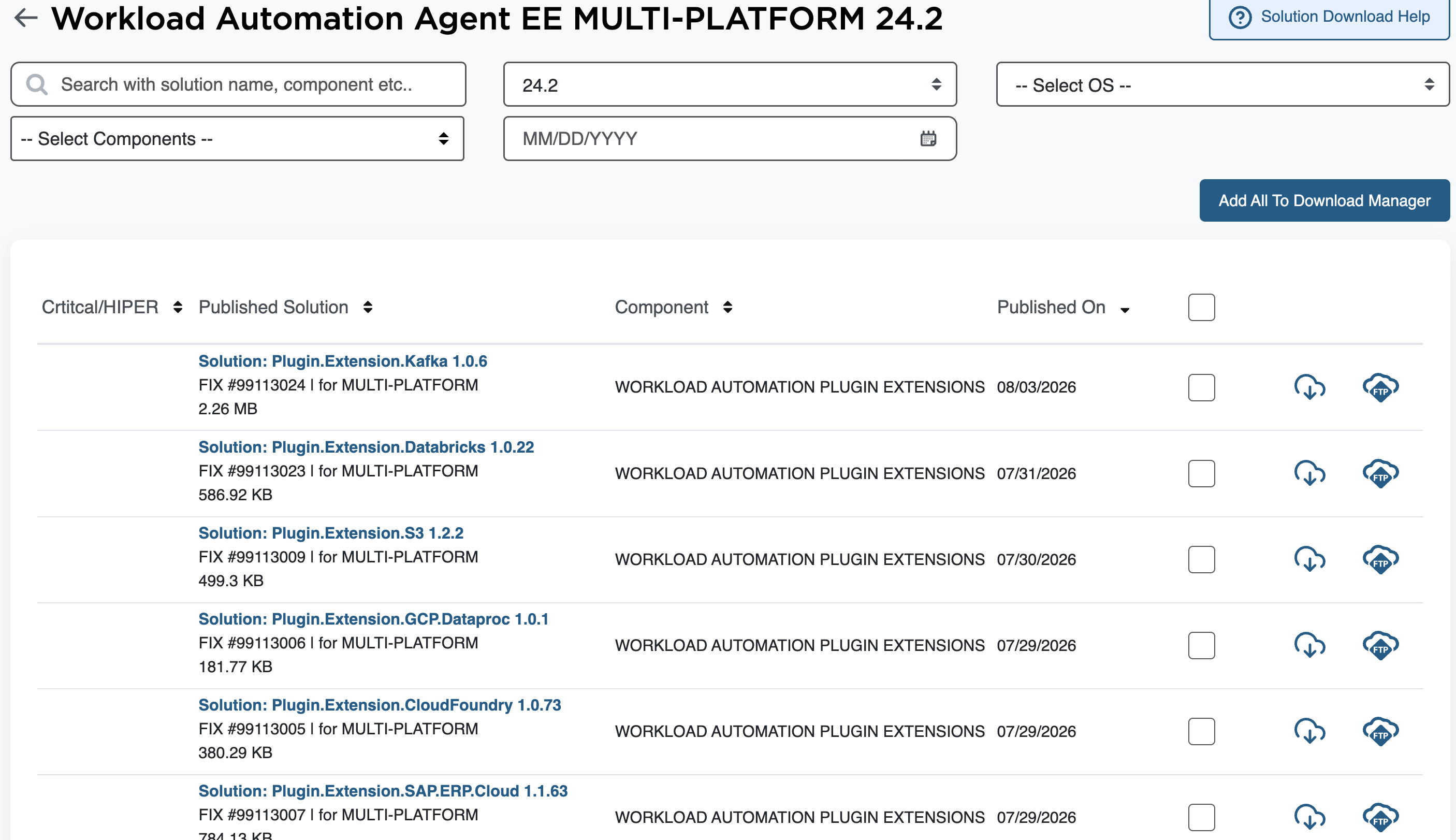Click the 07/30/2026 published date

[x=1036, y=559]
